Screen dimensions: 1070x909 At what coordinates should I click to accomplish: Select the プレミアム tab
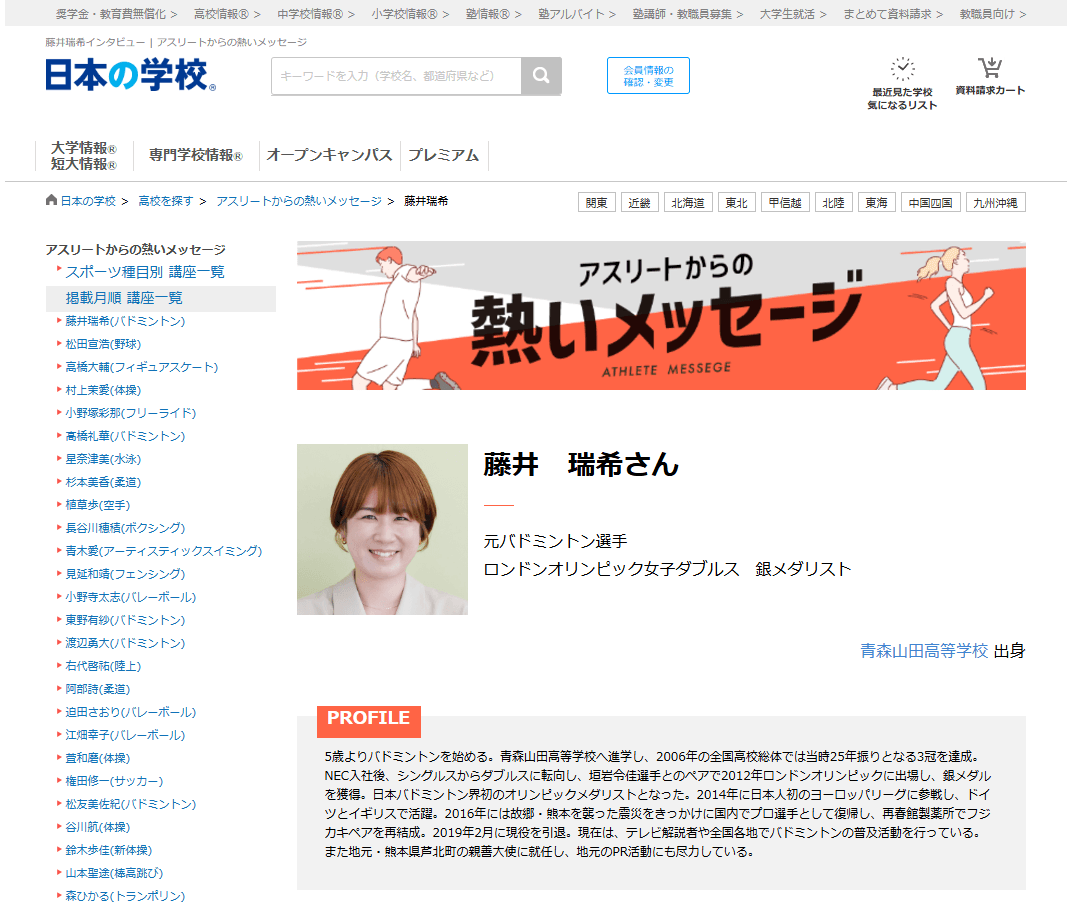tap(442, 155)
